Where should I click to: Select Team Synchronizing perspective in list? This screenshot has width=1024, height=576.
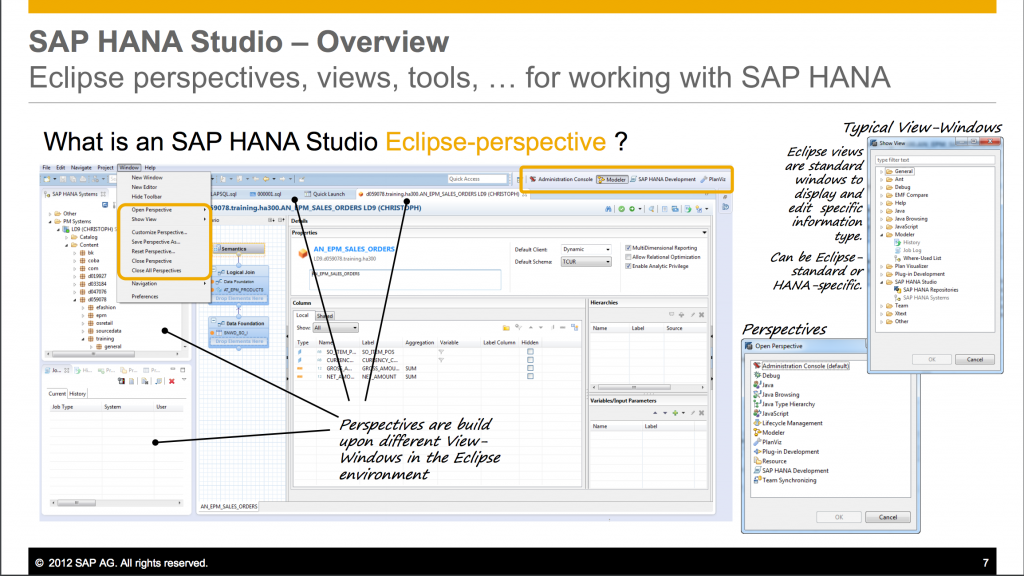click(785, 480)
